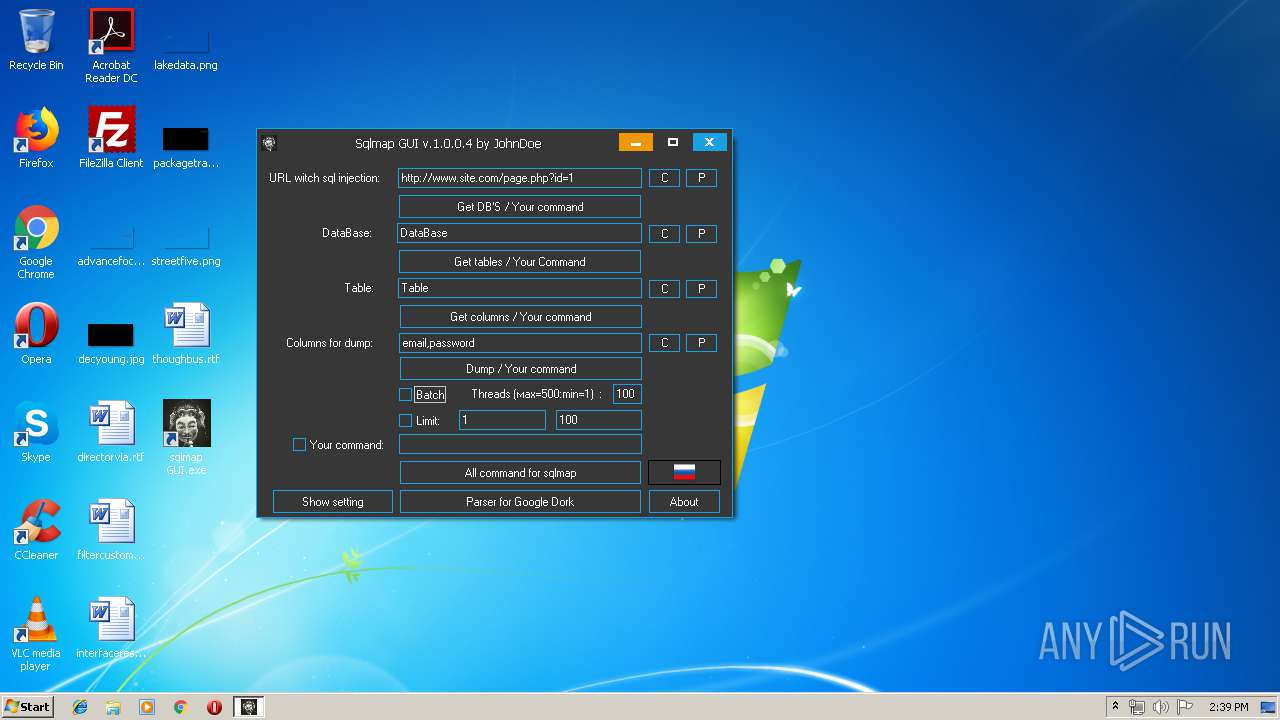Click C button beside Columns field
Viewport: 1280px width, 720px height.
[665, 343]
